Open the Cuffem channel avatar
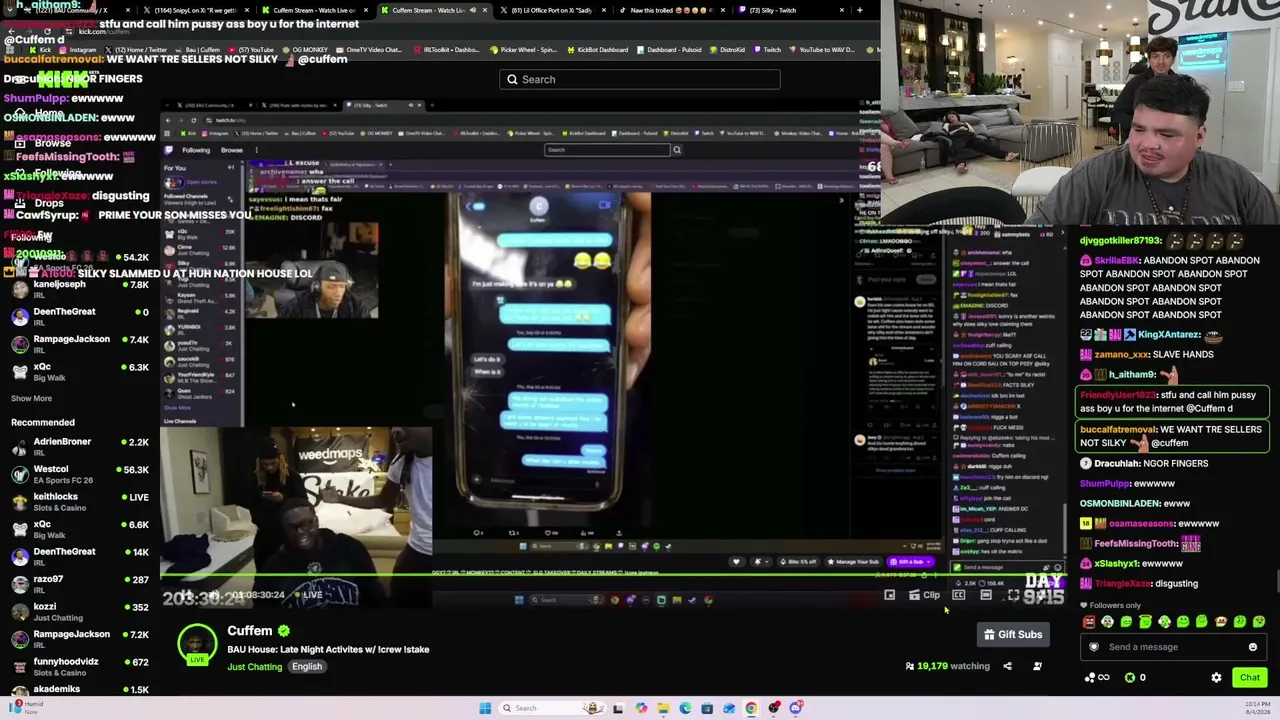This screenshot has height=720, width=1280. pyautogui.click(x=197, y=642)
